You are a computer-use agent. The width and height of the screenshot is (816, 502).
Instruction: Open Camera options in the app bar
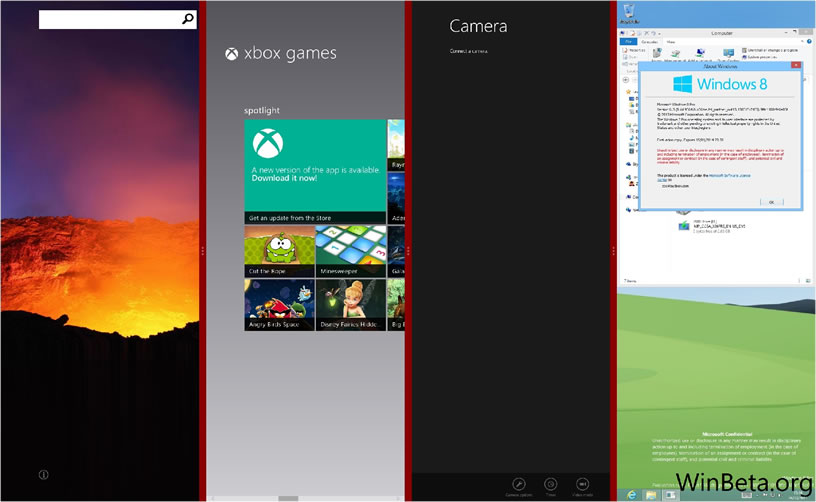click(519, 487)
